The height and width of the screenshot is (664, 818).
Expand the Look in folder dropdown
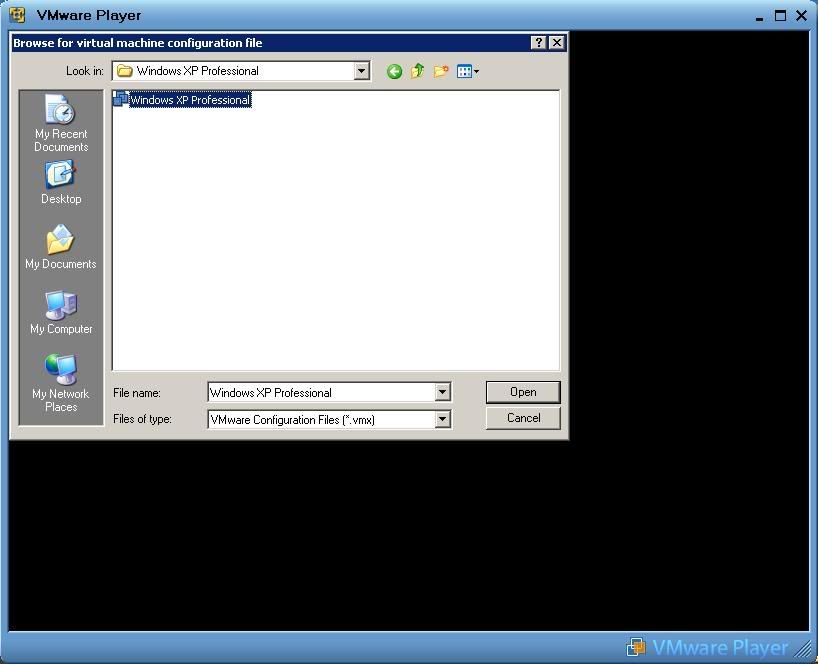(362, 71)
